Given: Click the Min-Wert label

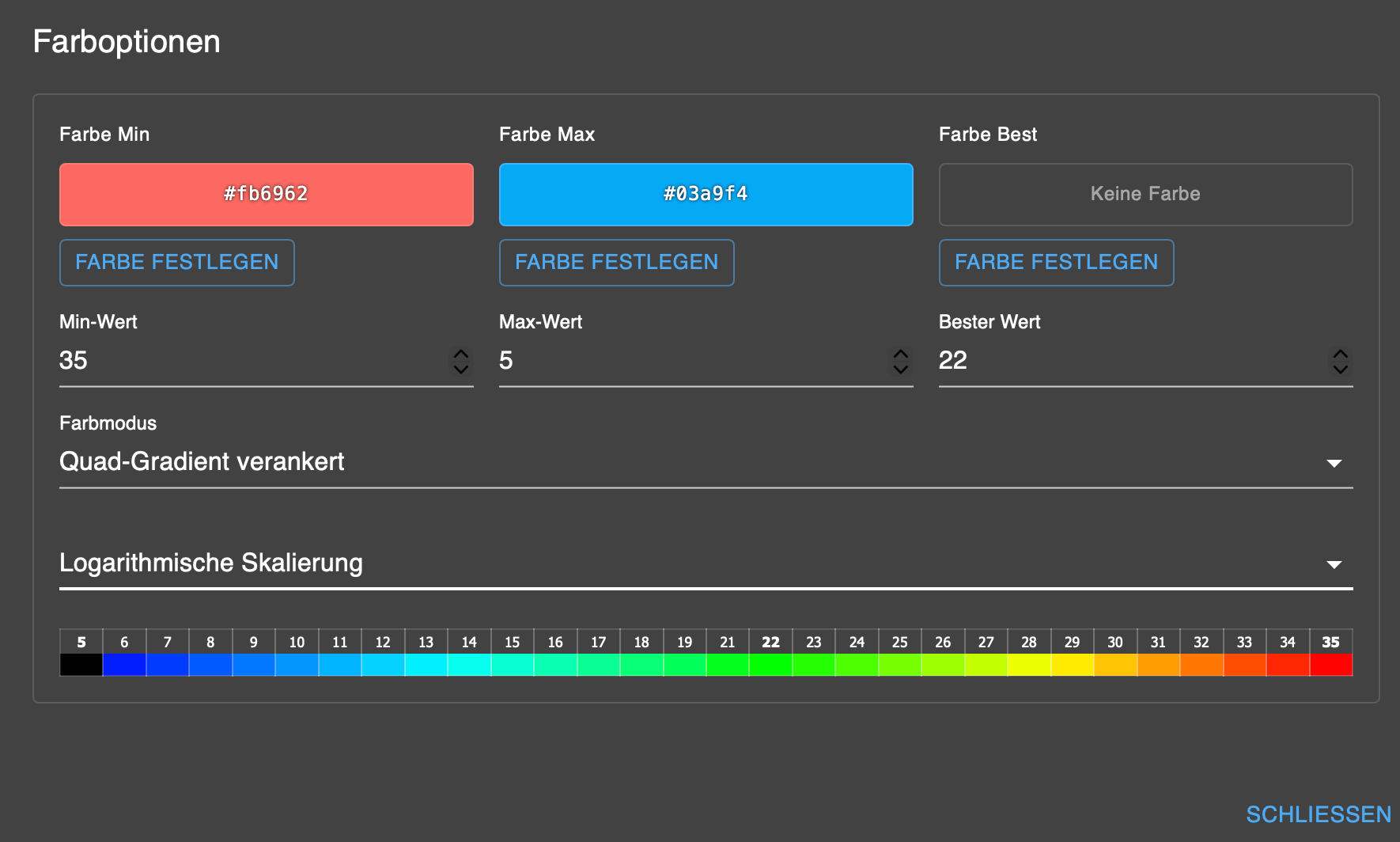Looking at the screenshot, I should [x=98, y=322].
